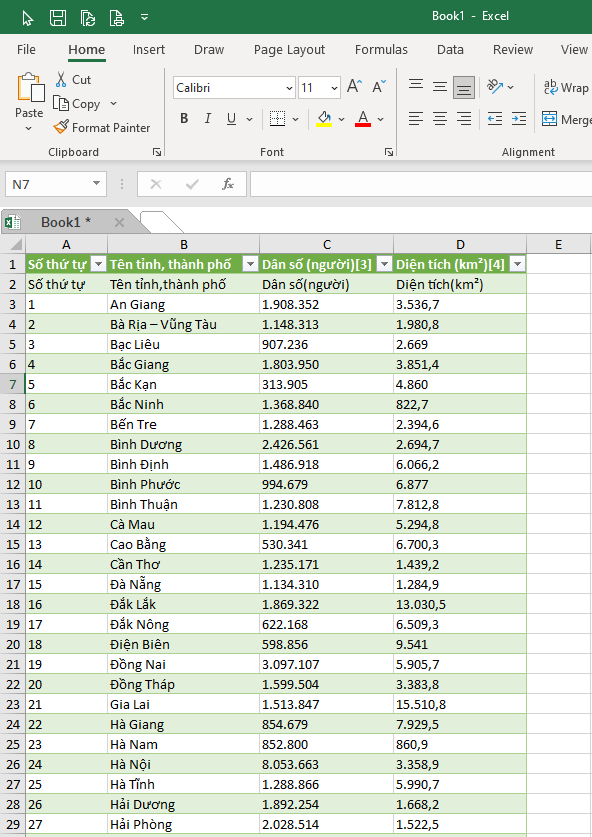592x837 pixels.
Task: Open the Calibri font name dropdown
Action: [x=289, y=88]
